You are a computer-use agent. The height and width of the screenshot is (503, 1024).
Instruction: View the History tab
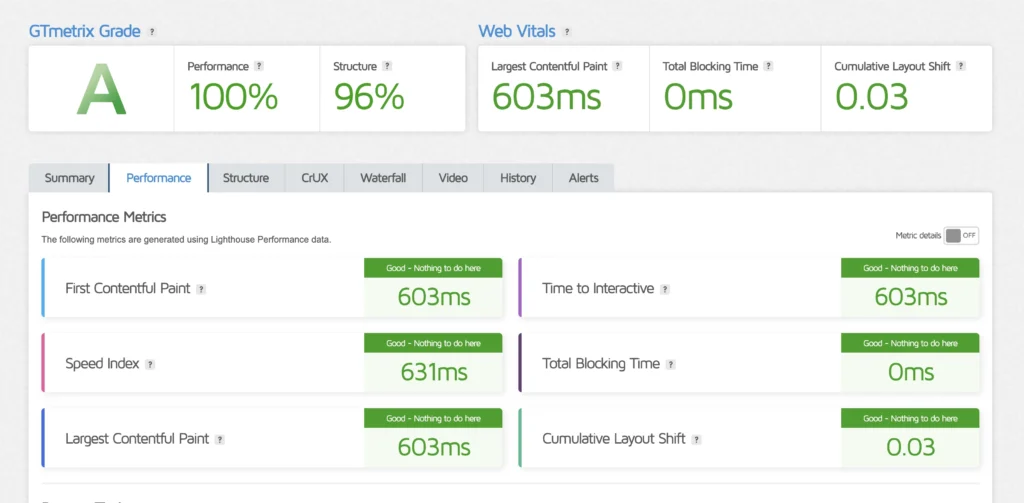(x=518, y=178)
